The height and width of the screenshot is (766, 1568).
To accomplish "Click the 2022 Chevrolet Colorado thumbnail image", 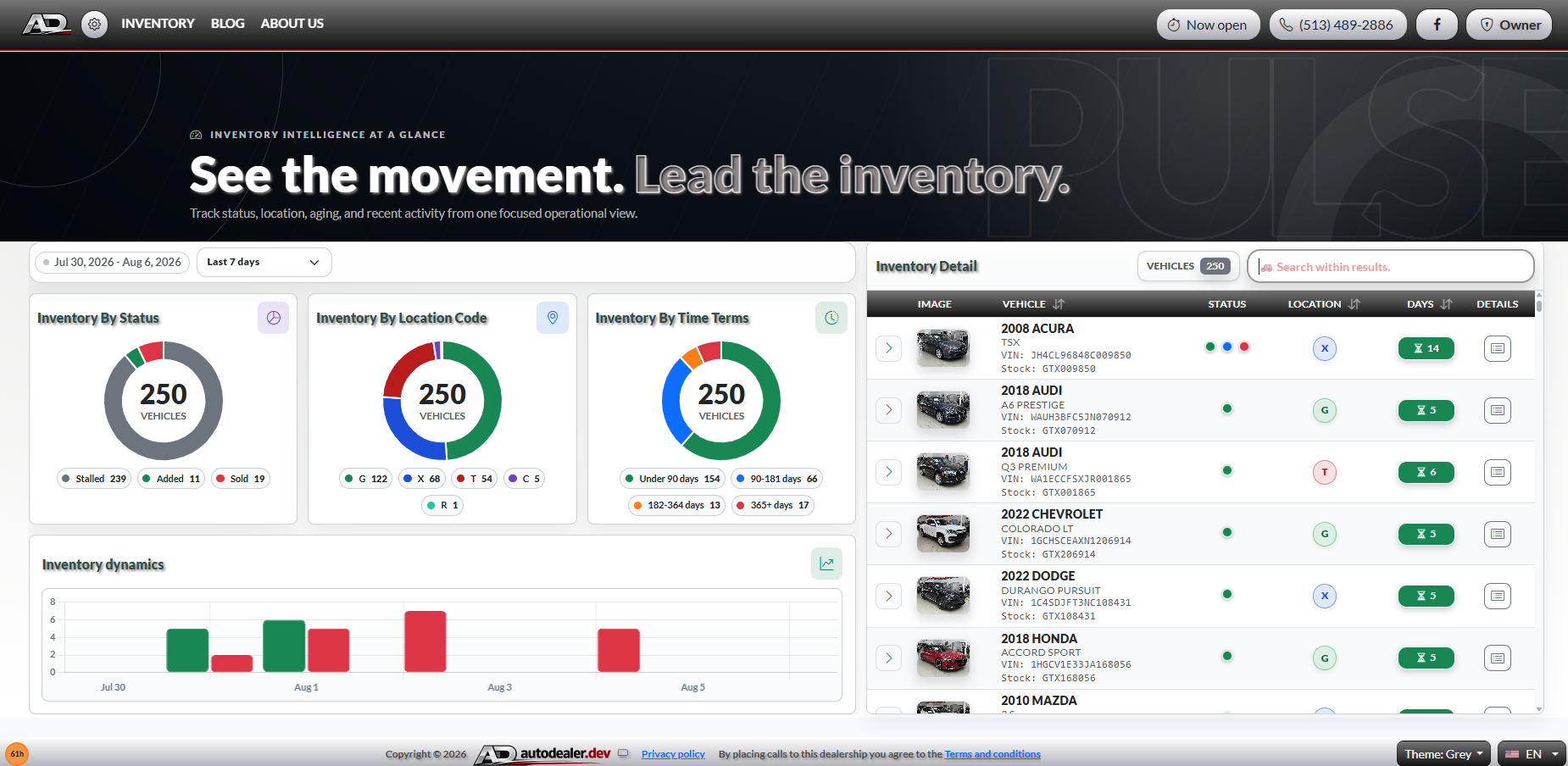I will (943, 534).
